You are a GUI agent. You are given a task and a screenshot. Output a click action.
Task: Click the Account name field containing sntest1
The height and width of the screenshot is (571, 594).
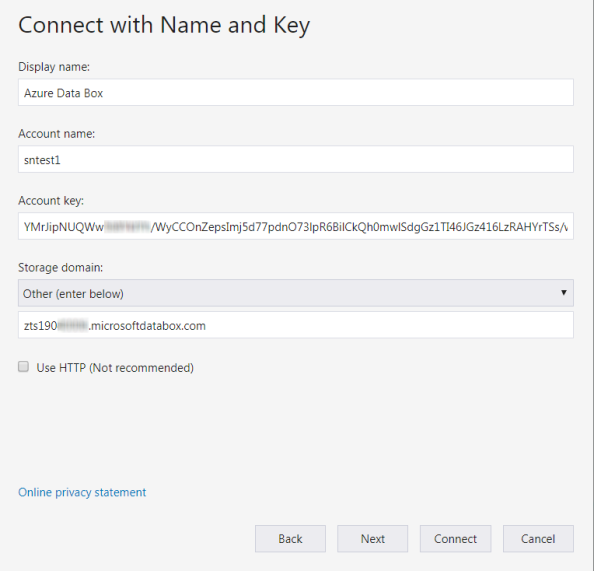(295, 160)
